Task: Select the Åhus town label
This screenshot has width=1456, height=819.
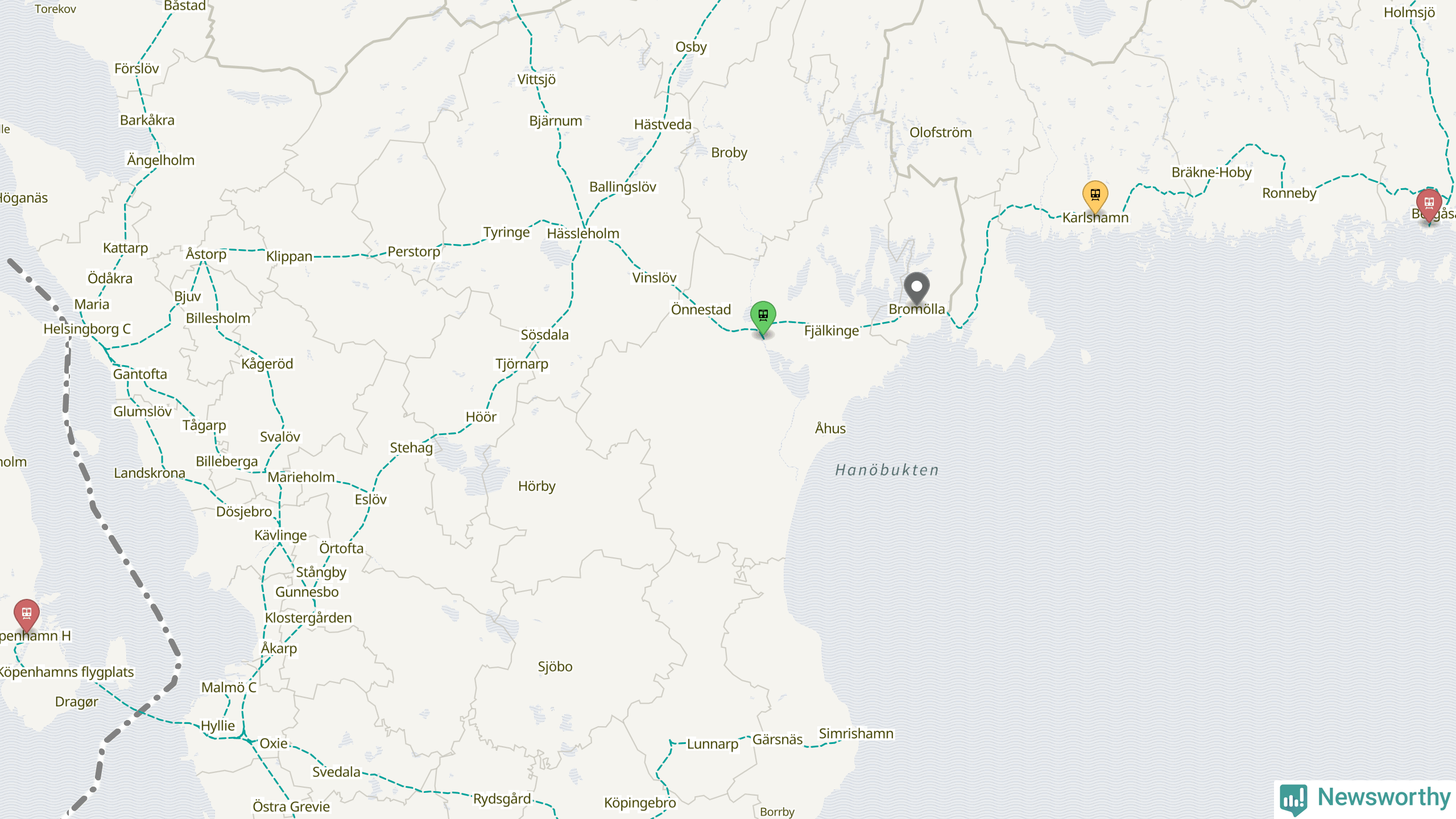Action: pyautogui.click(x=830, y=428)
